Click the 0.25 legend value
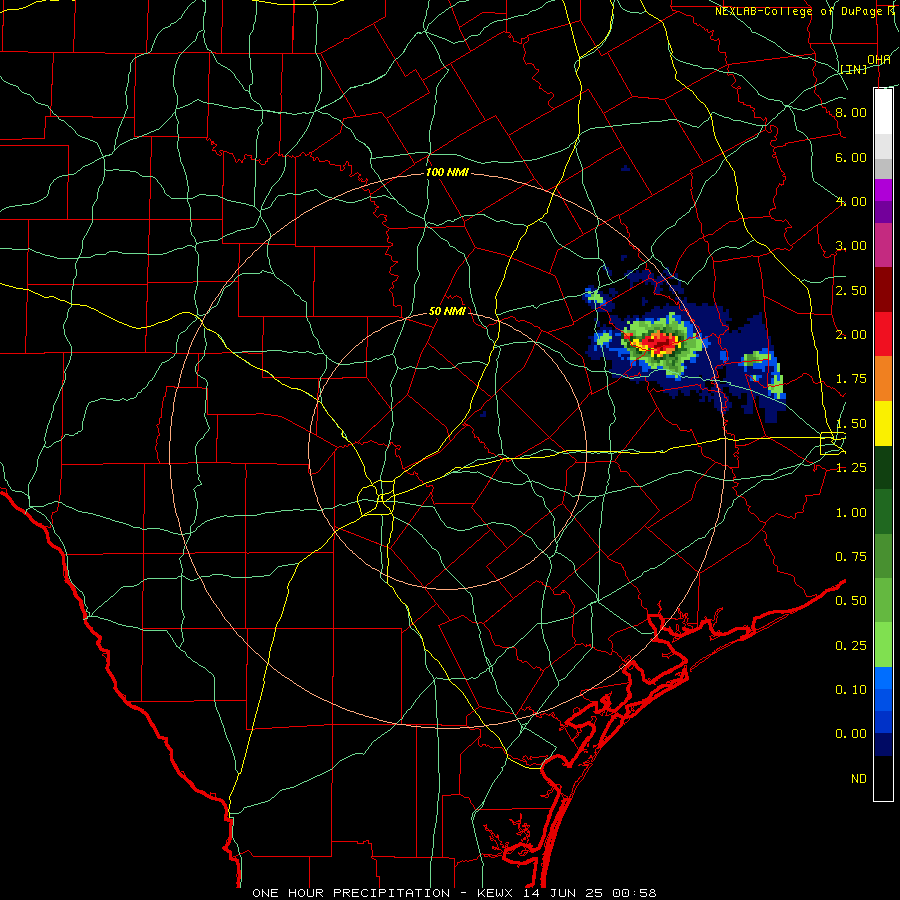The height and width of the screenshot is (900, 900). [851, 646]
